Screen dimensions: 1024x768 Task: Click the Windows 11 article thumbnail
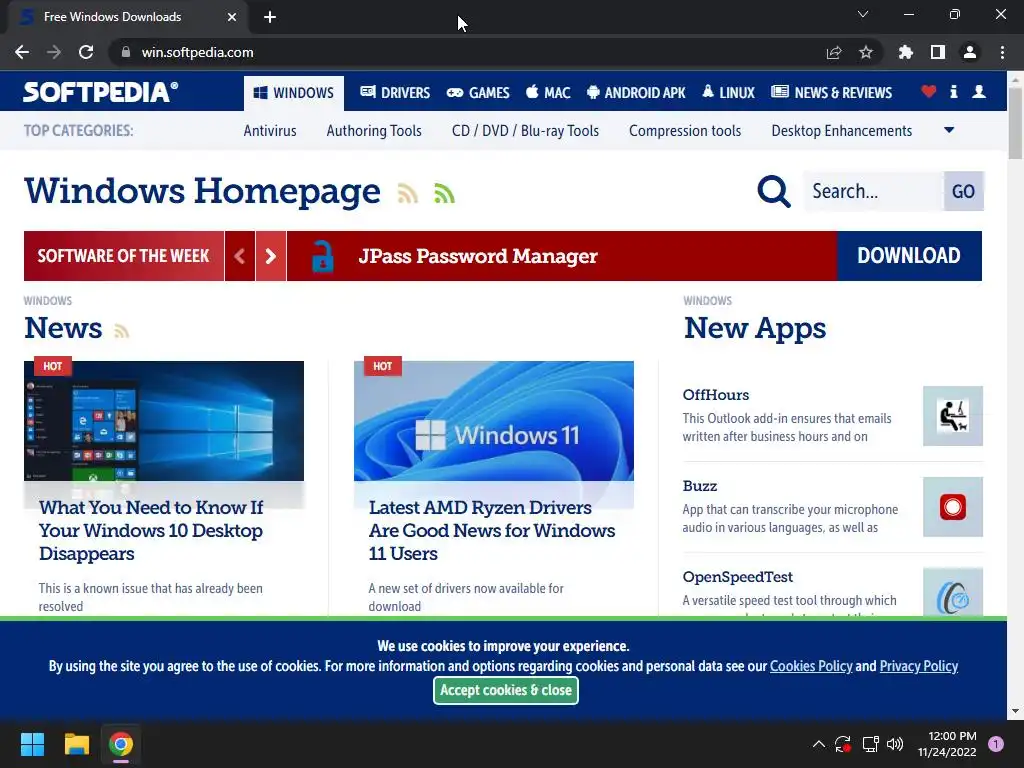pyautogui.click(x=494, y=421)
